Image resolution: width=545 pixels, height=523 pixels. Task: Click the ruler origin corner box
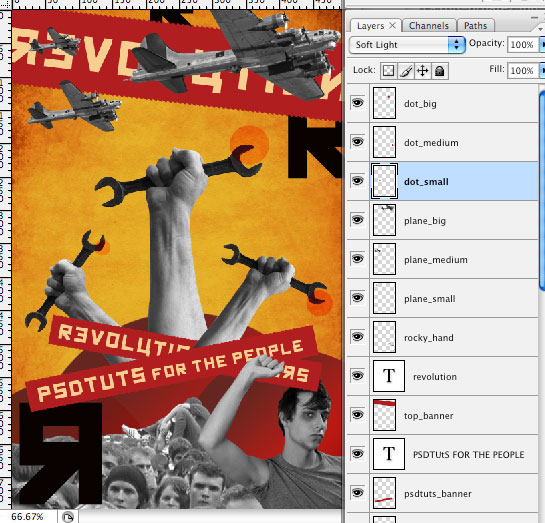point(6,5)
